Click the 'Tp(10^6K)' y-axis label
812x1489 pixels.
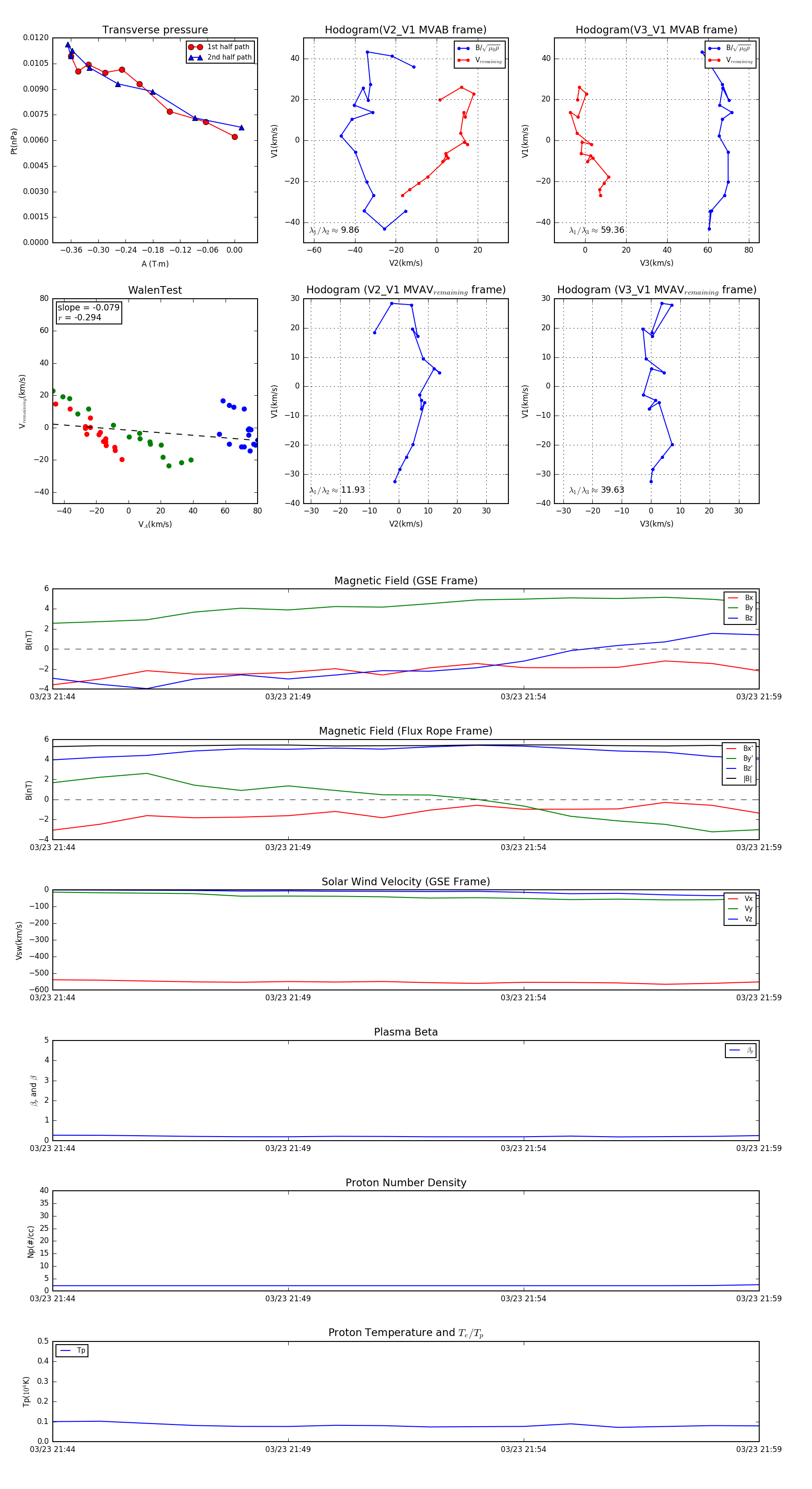[26, 1392]
